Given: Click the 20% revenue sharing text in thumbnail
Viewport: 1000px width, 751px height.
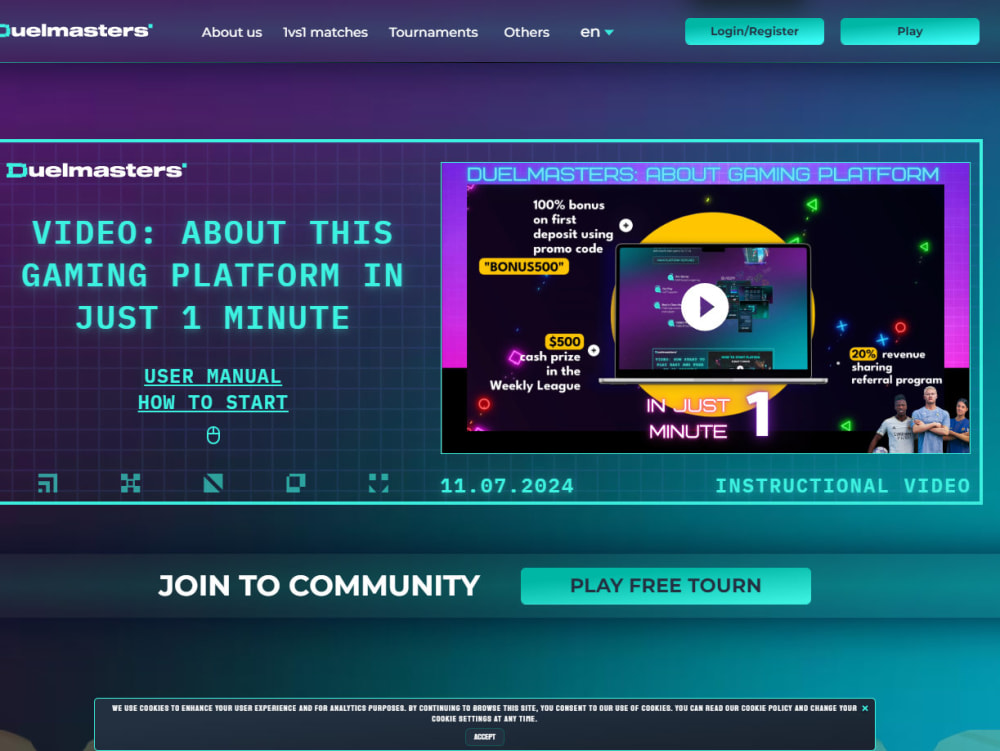Looking at the screenshot, I should [x=896, y=367].
